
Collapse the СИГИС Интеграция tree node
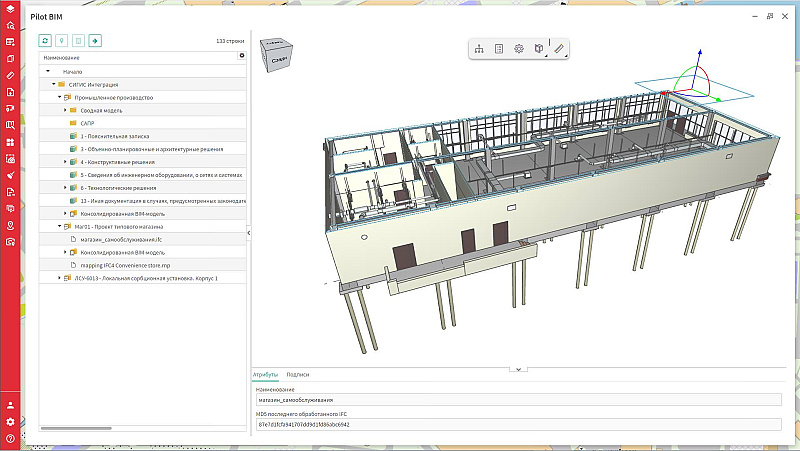53,85
